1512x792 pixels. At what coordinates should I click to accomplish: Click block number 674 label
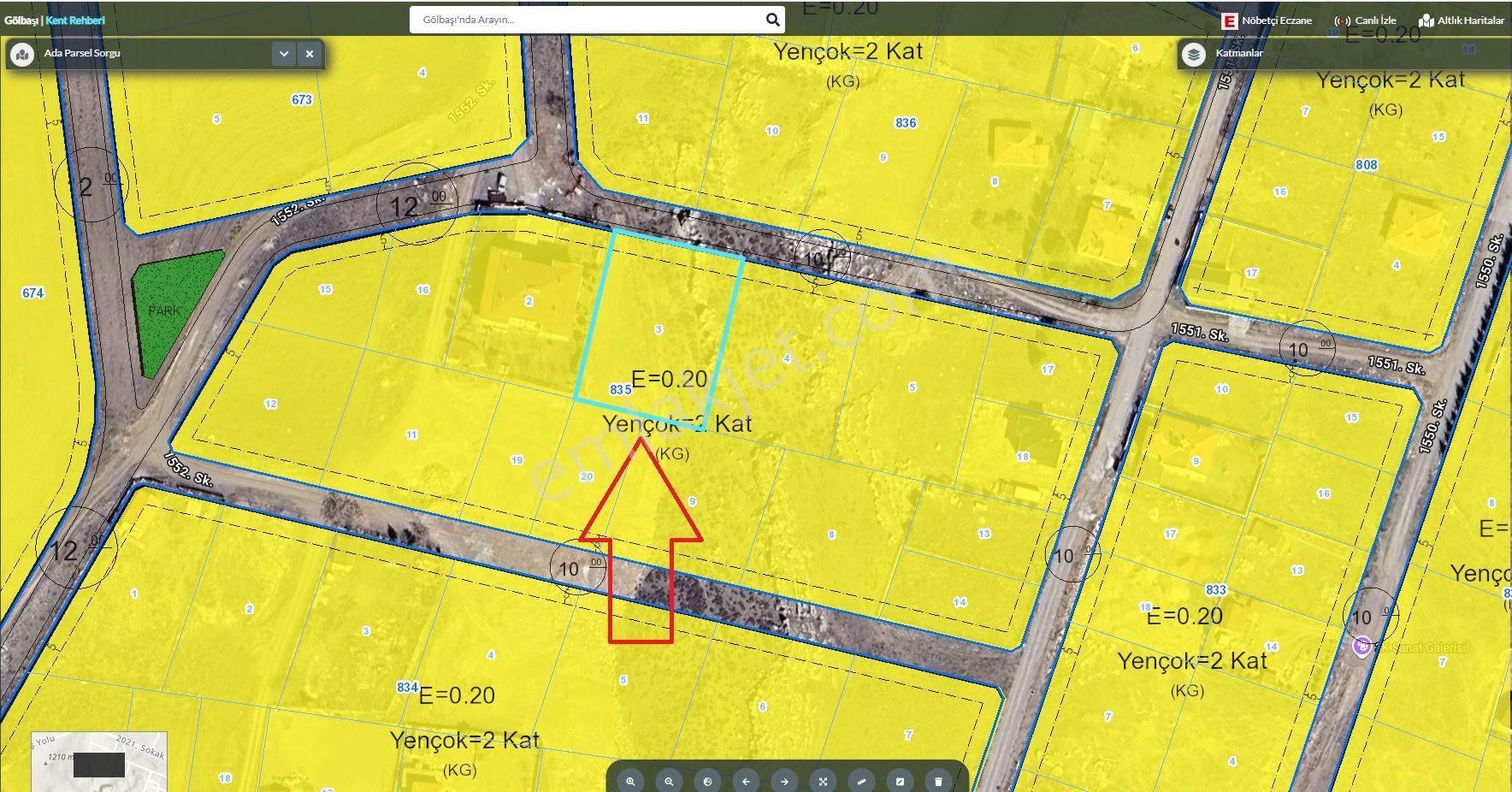point(32,293)
